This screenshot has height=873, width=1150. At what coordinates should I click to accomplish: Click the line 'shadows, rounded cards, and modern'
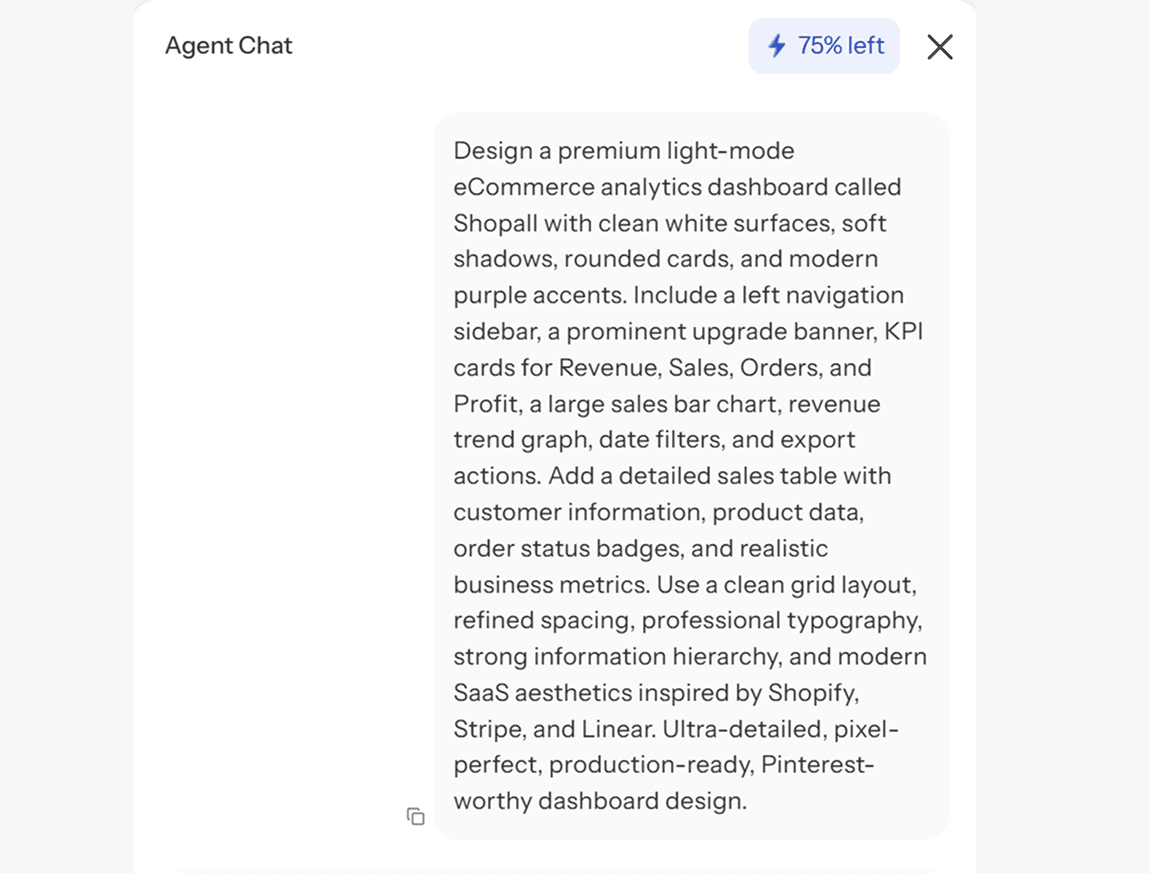tap(665, 259)
